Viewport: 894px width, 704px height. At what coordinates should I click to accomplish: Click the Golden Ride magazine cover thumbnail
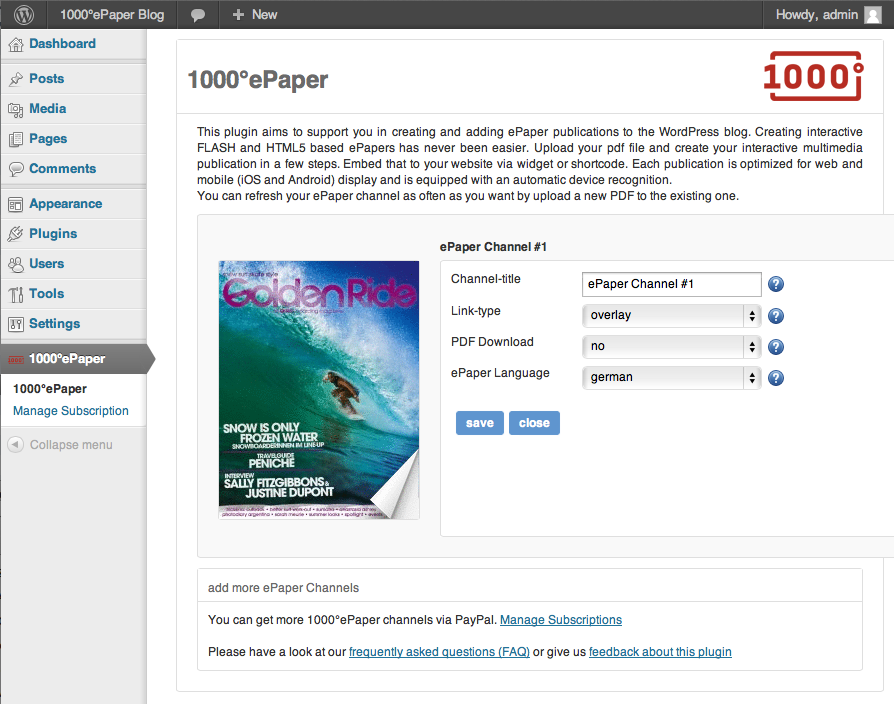pos(319,390)
